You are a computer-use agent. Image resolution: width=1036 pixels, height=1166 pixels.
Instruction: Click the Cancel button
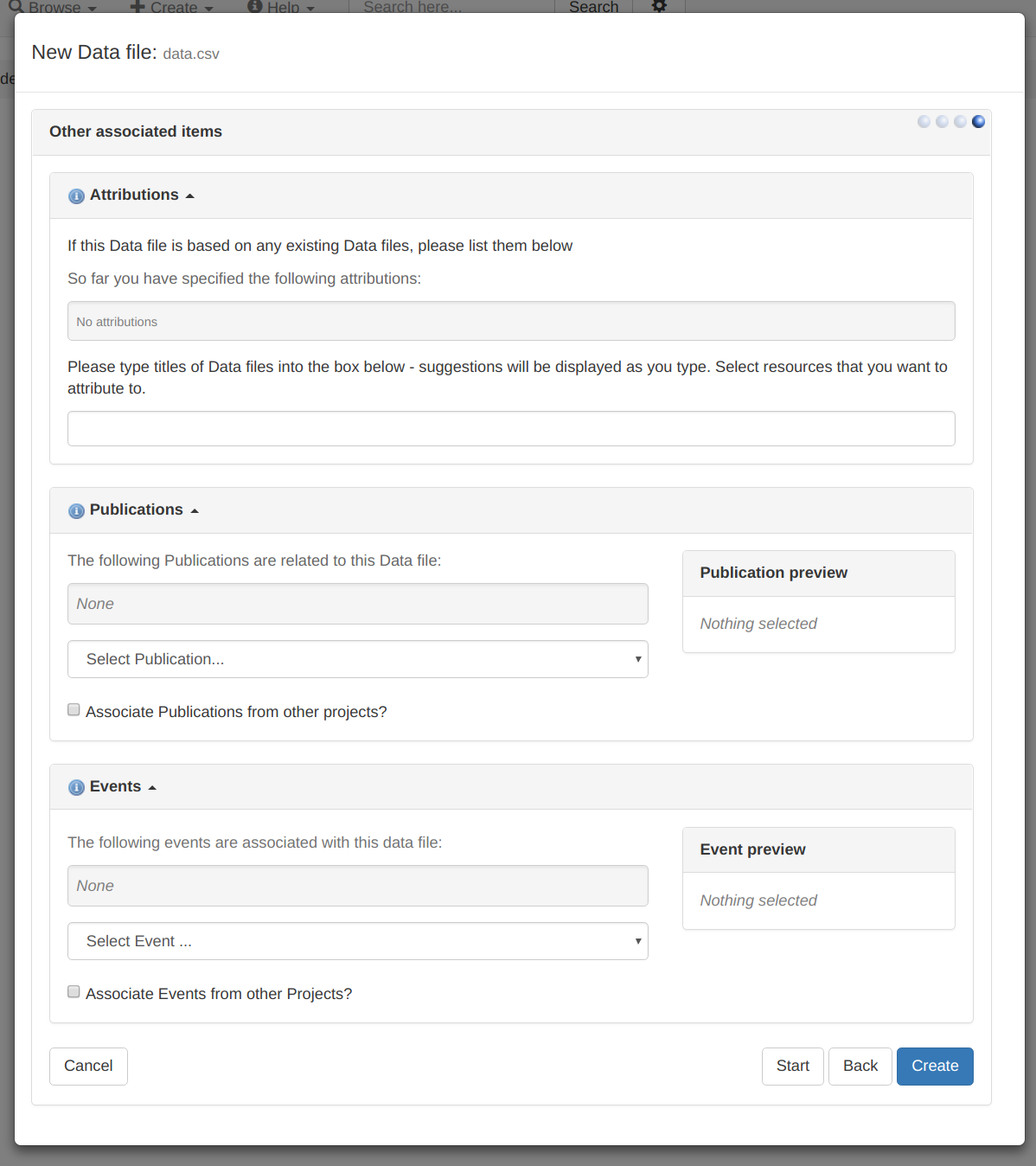coord(88,1067)
